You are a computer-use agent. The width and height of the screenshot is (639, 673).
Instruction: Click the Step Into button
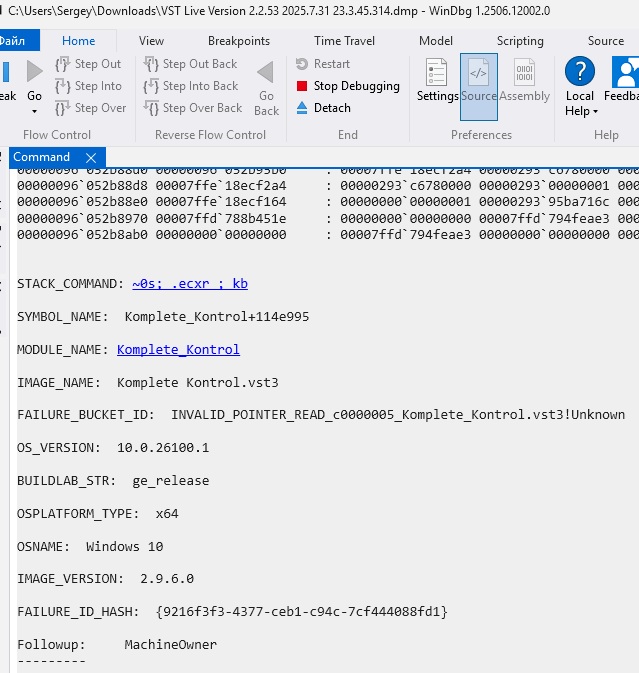coord(88,86)
